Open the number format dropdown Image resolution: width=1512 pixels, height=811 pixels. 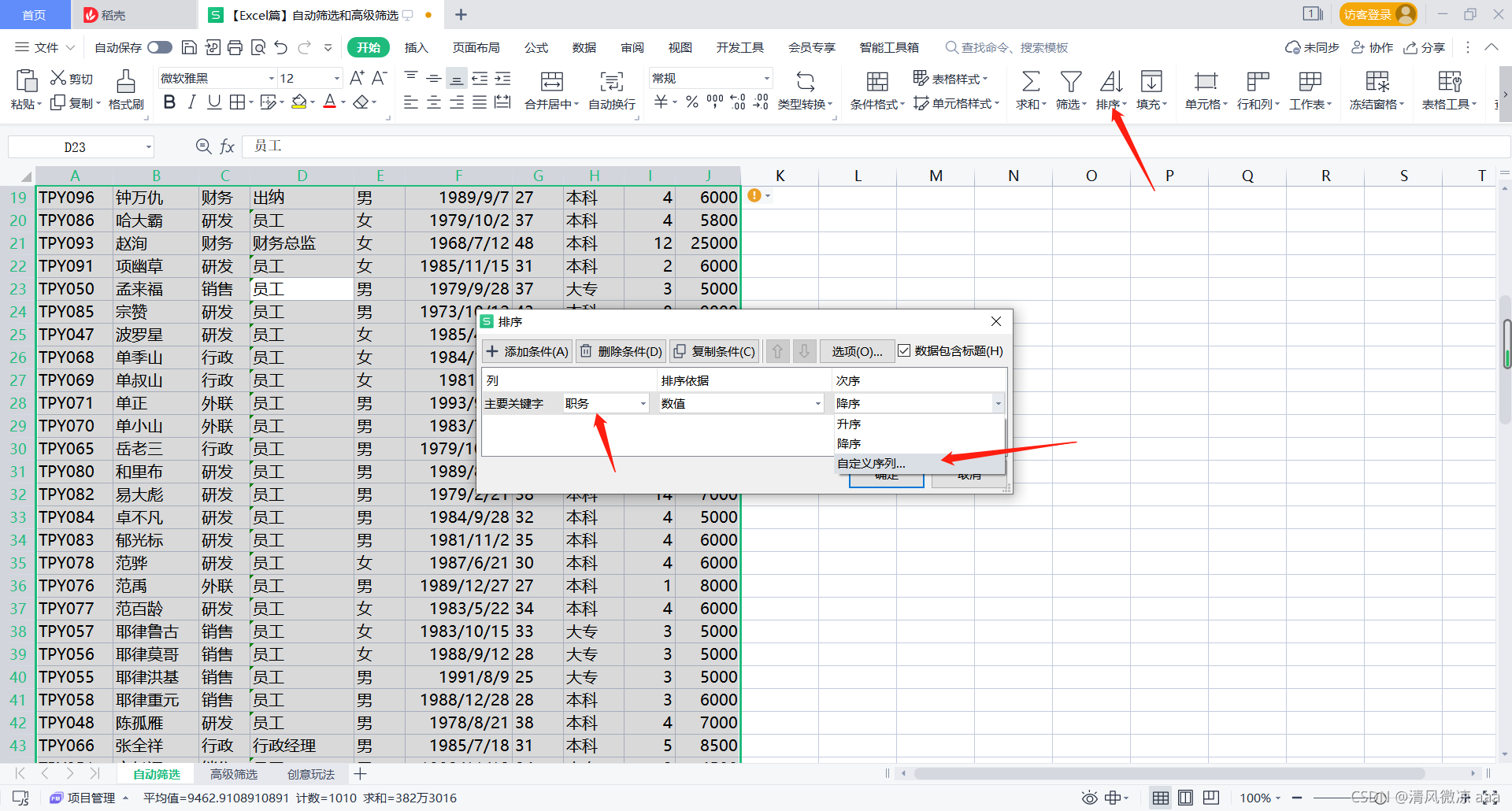766,78
